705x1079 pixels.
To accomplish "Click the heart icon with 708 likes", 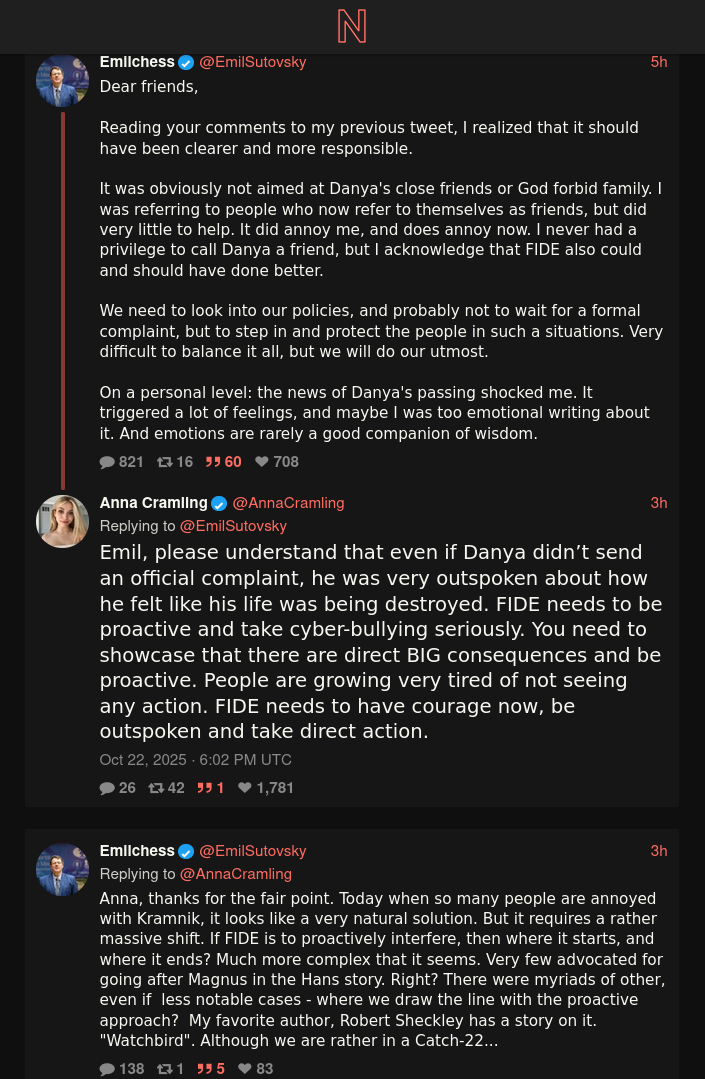I will (261, 462).
